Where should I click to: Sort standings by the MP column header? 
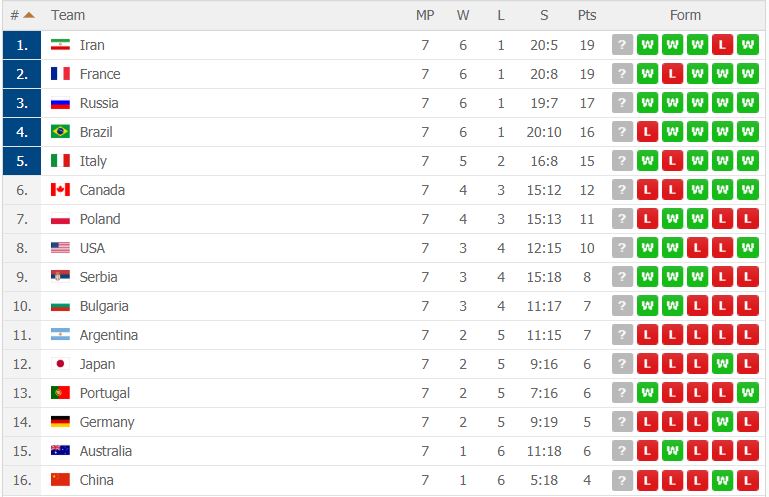[425, 15]
